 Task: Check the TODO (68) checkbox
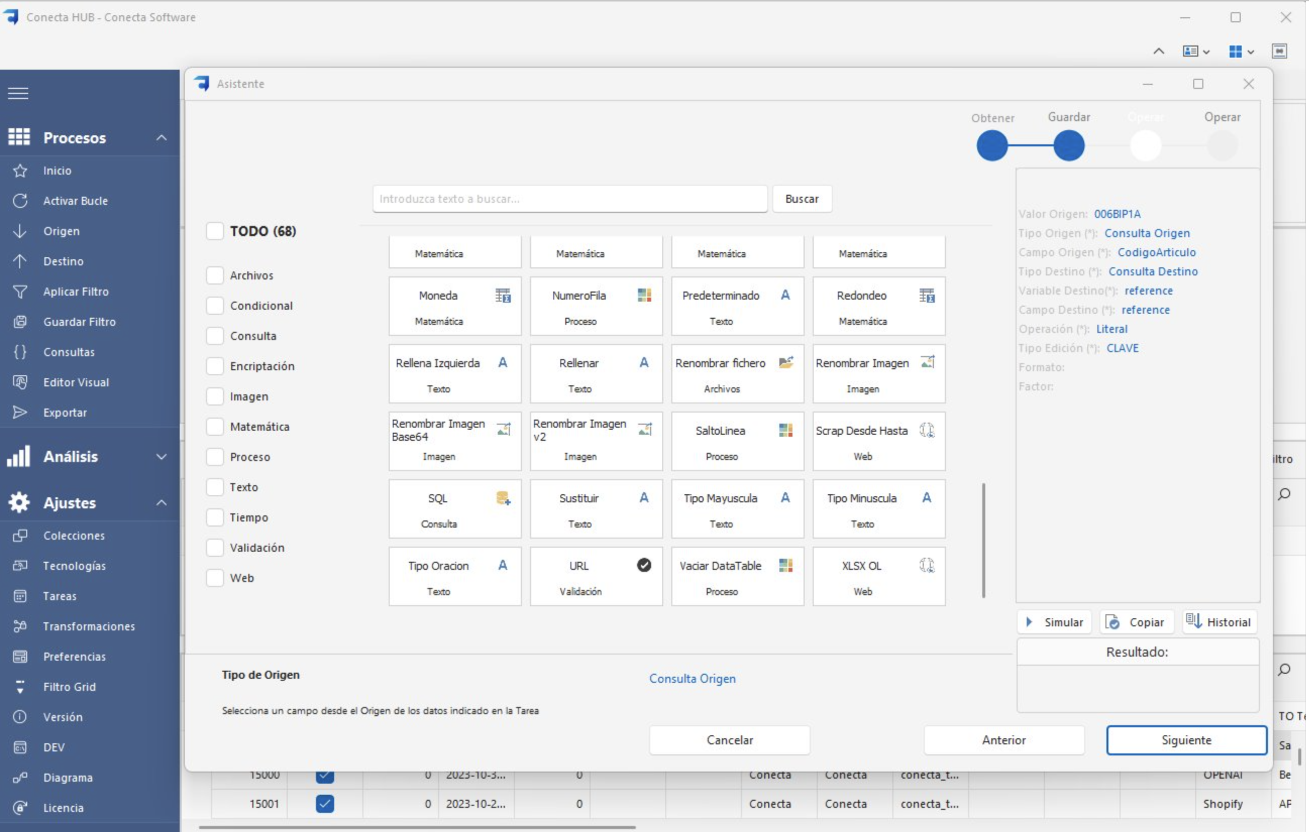tap(215, 231)
